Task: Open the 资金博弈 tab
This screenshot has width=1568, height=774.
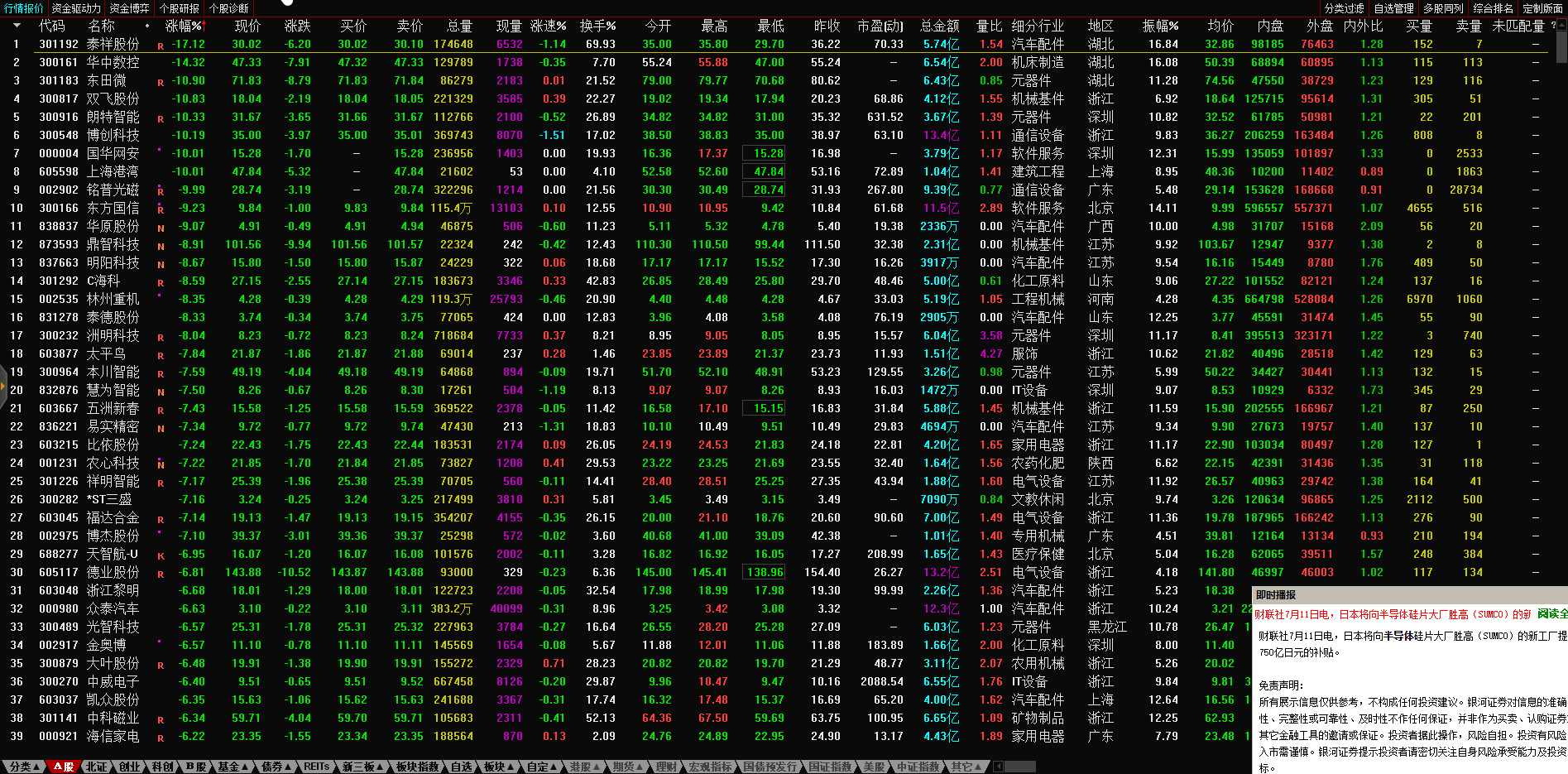Action: 130,8
